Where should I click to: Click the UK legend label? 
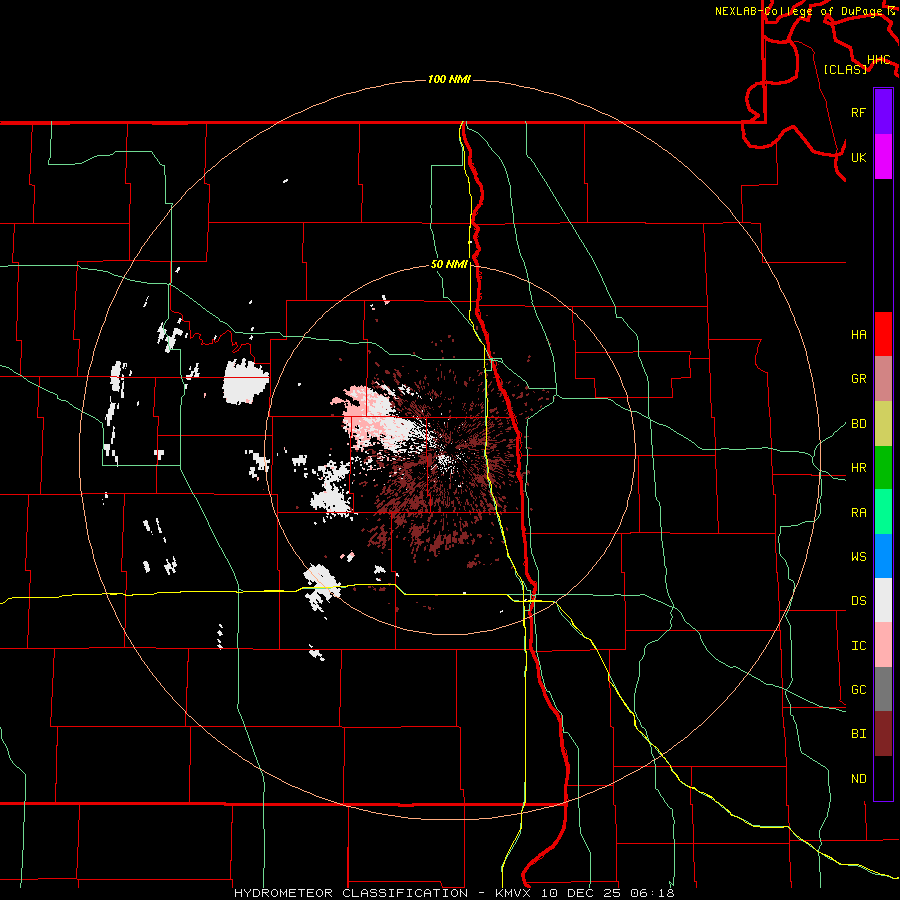point(859,157)
